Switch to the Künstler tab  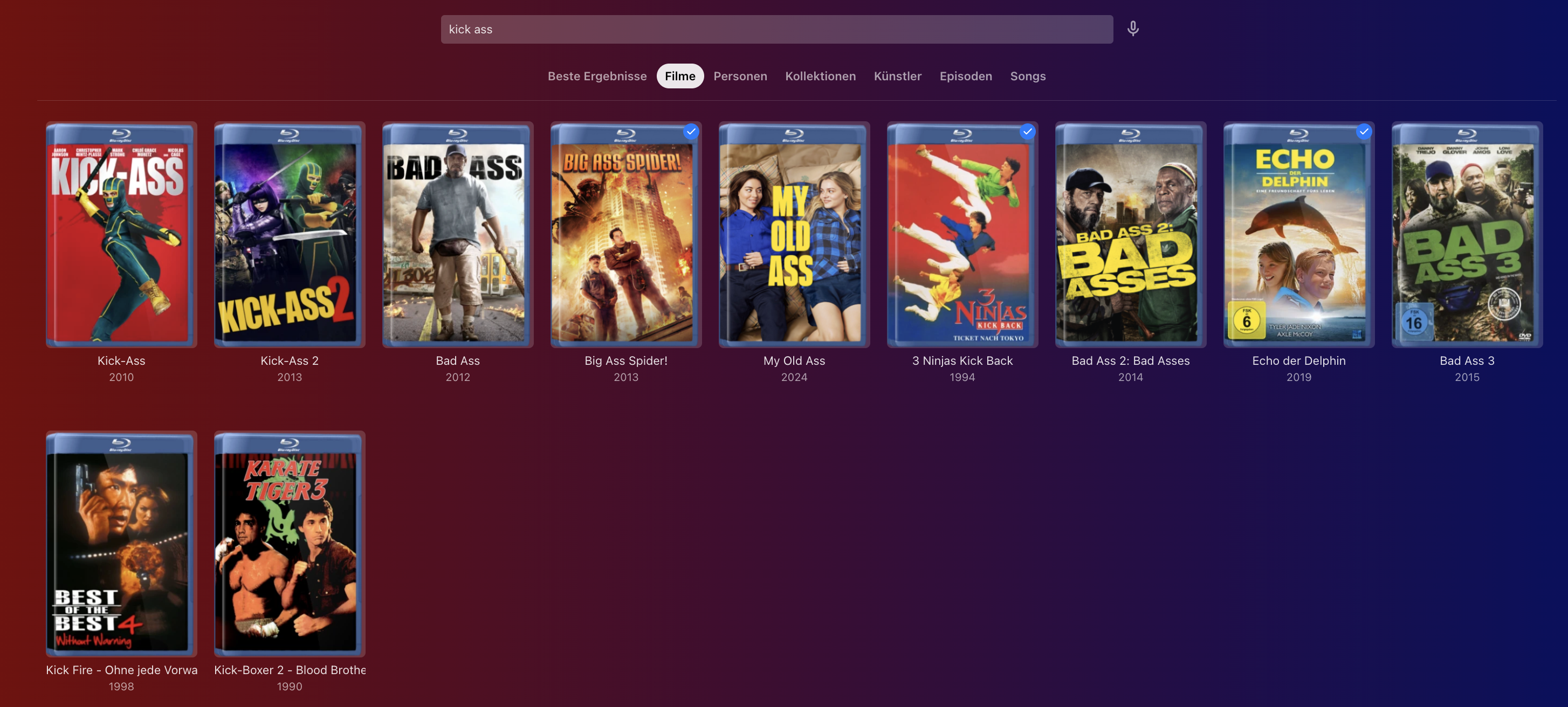tap(897, 76)
